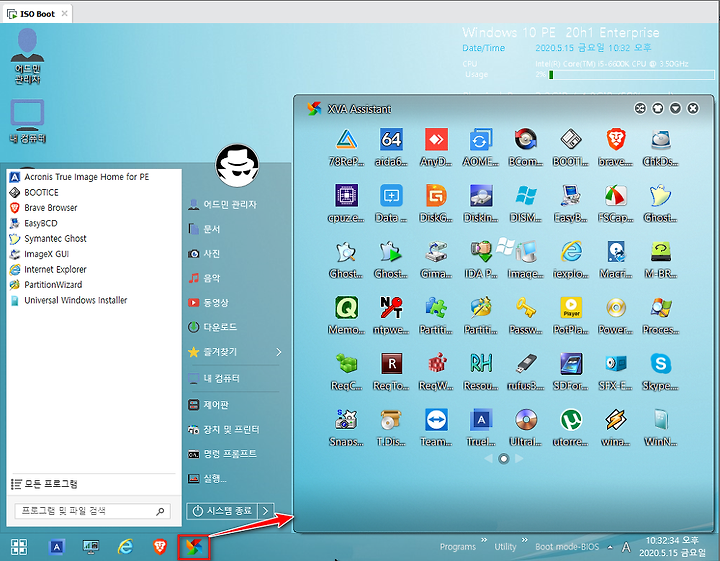The image size is (720, 561).
Task: Open iexplore icon in XVA Assistant
Action: [x=571, y=252]
